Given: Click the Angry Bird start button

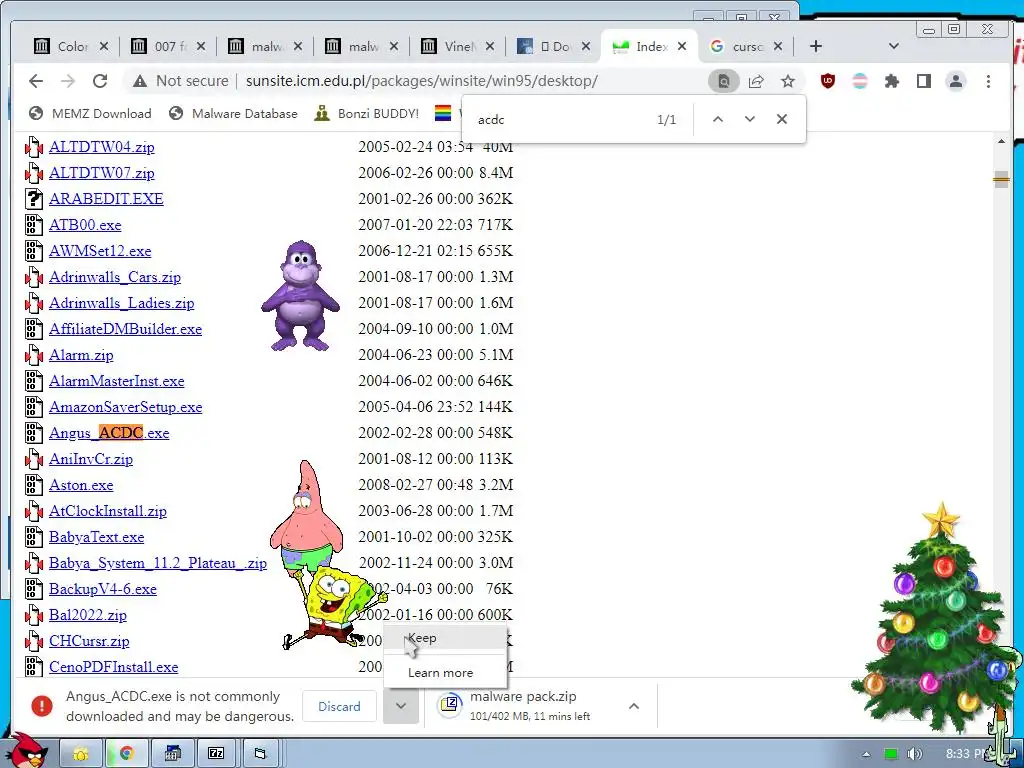Looking at the screenshot, I should coord(27,750).
